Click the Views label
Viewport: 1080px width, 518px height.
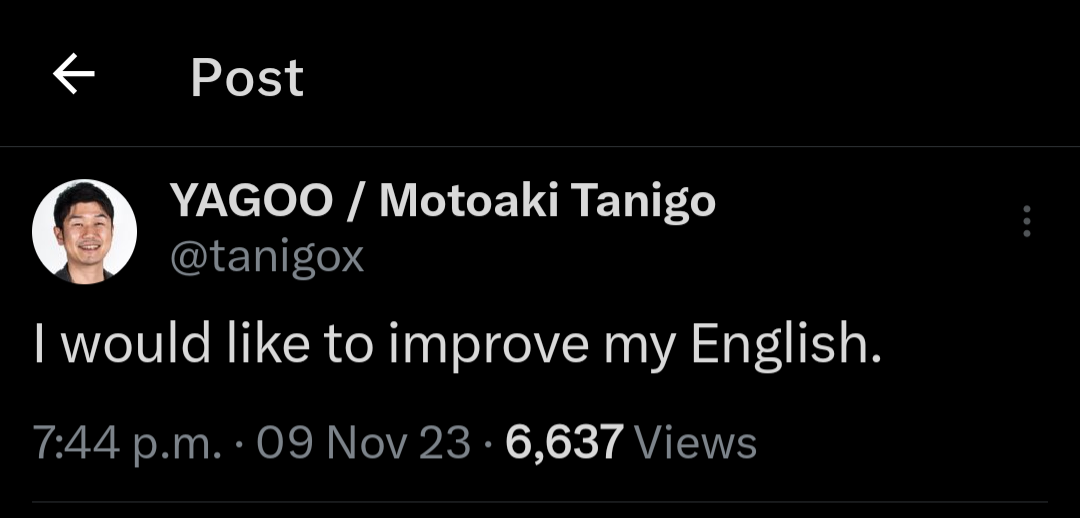pos(695,442)
